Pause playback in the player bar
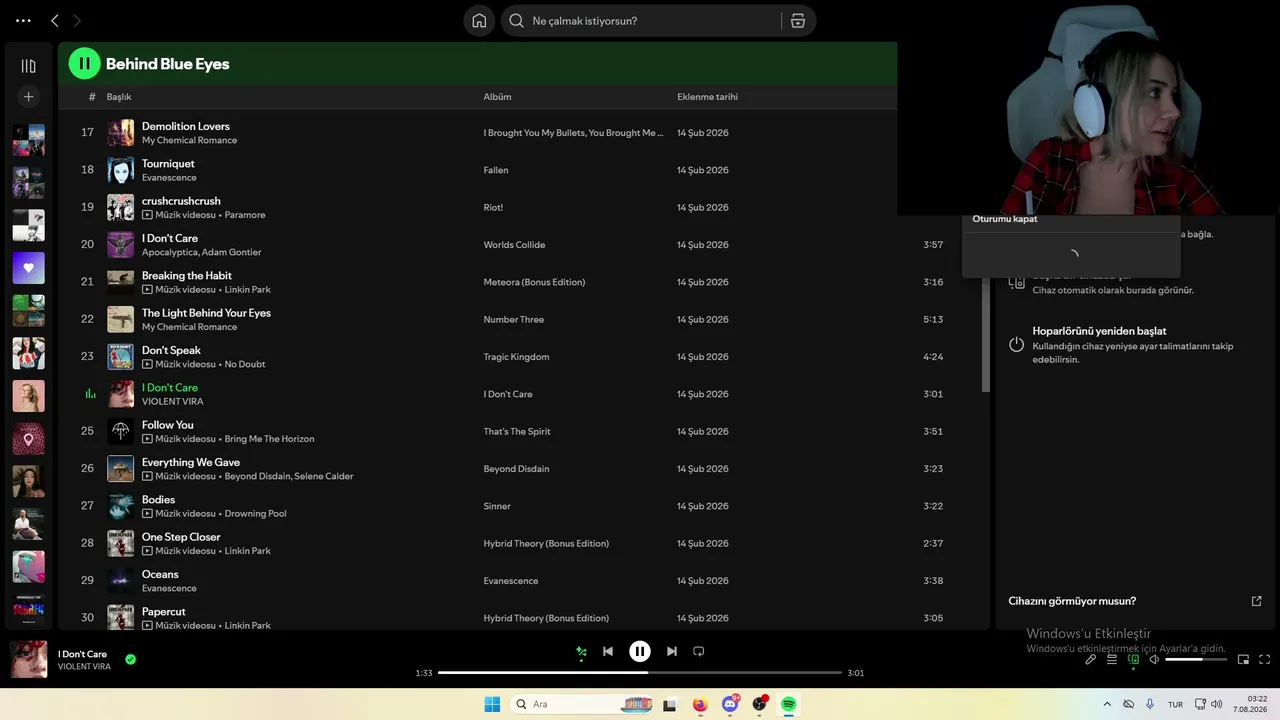Image resolution: width=1280 pixels, height=720 pixels. tap(640, 651)
